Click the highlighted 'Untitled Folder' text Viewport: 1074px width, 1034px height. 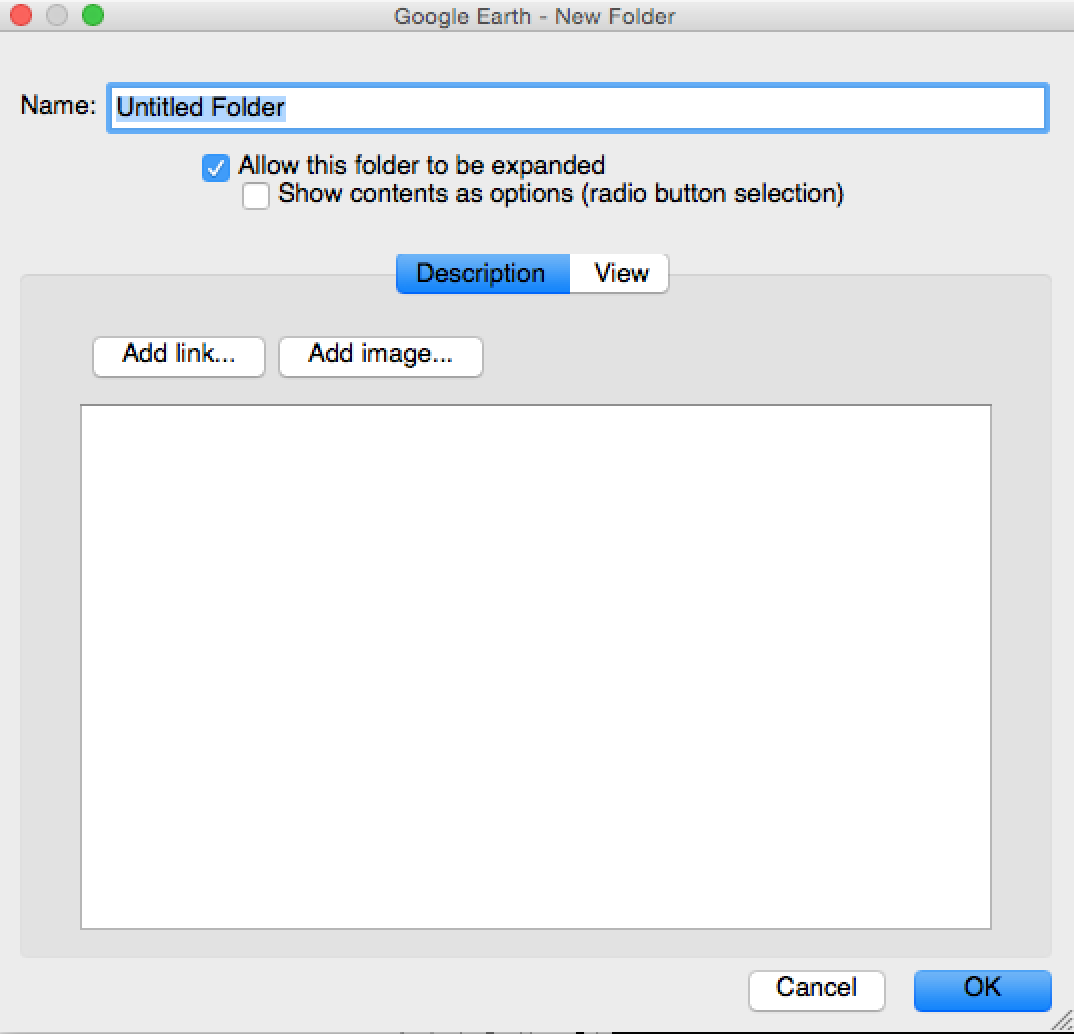[201, 108]
